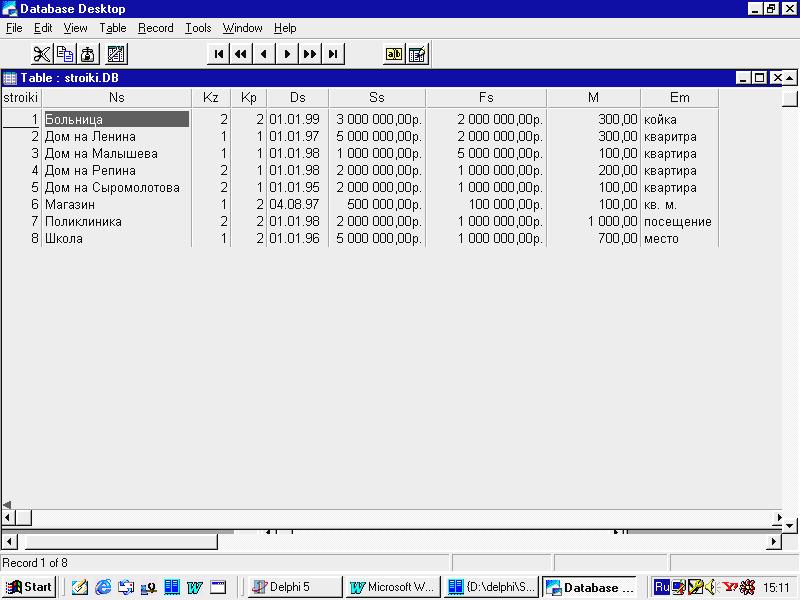This screenshot has height=600, width=800.
Task: Click the Fs value 100 000,00р.
Action: point(486,205)
